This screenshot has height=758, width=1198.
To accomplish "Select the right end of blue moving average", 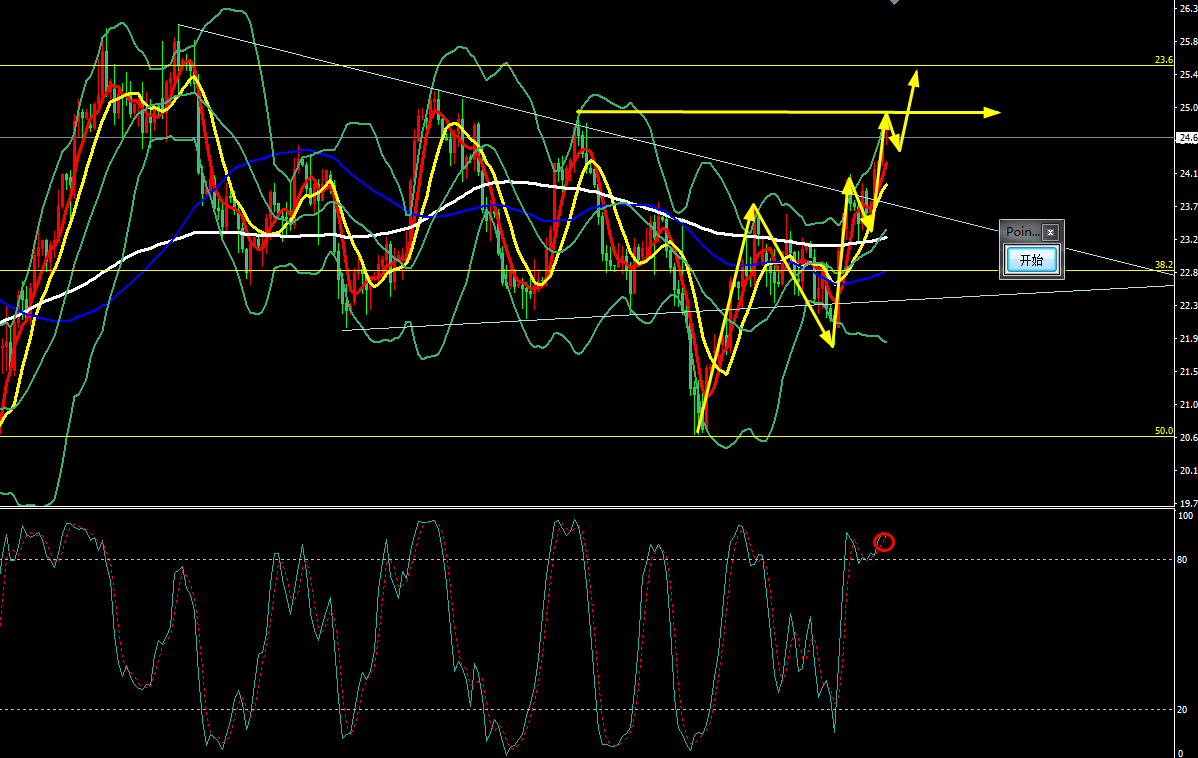I will tap(882, 272).
